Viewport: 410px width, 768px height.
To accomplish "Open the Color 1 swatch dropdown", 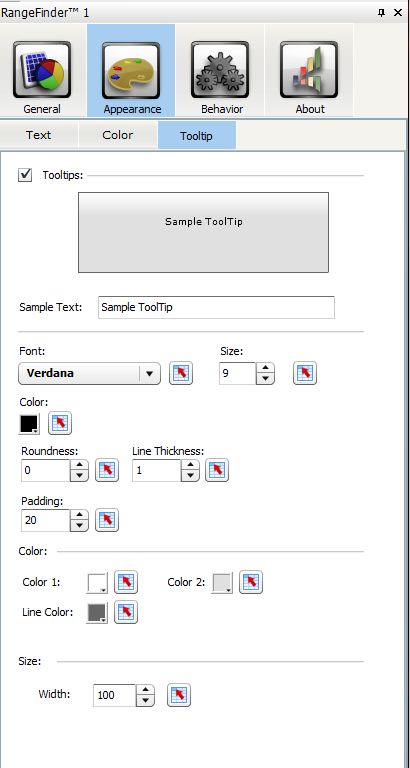I will (x=97, y=583).
